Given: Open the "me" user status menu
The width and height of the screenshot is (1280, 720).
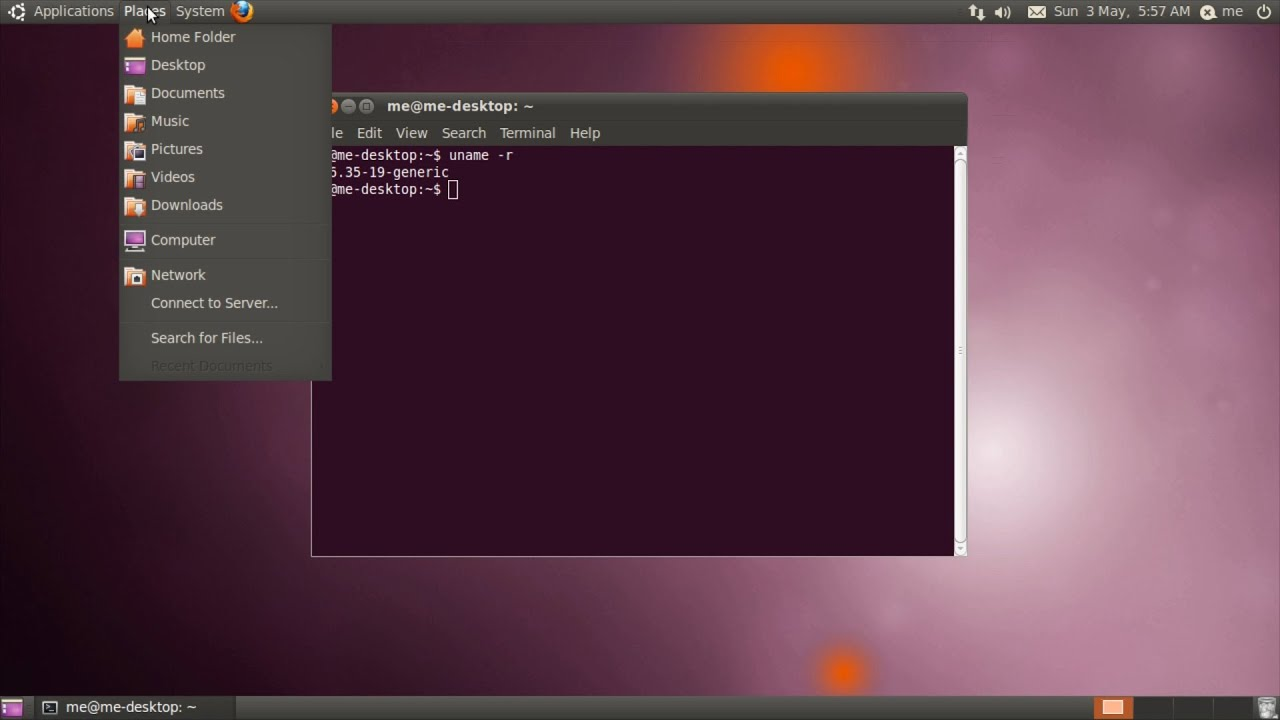Looking at the screenshot, I should tap(1221, 11).
